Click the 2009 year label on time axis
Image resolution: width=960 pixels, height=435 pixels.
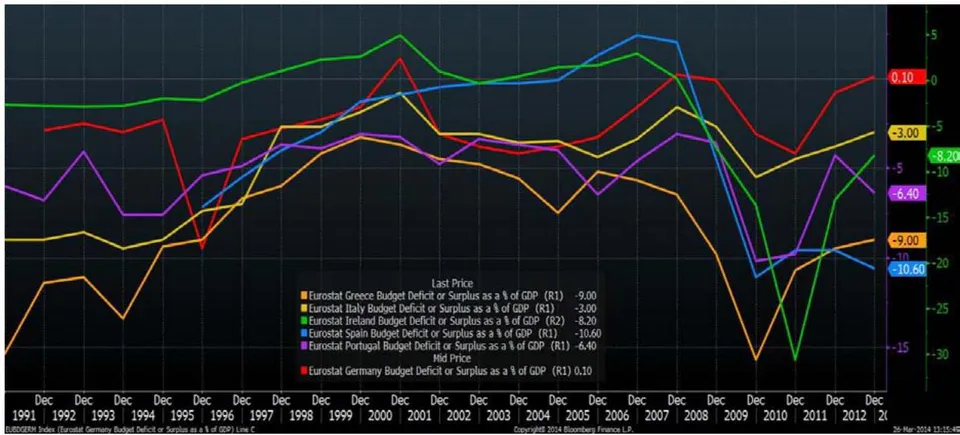click(737, 416)
